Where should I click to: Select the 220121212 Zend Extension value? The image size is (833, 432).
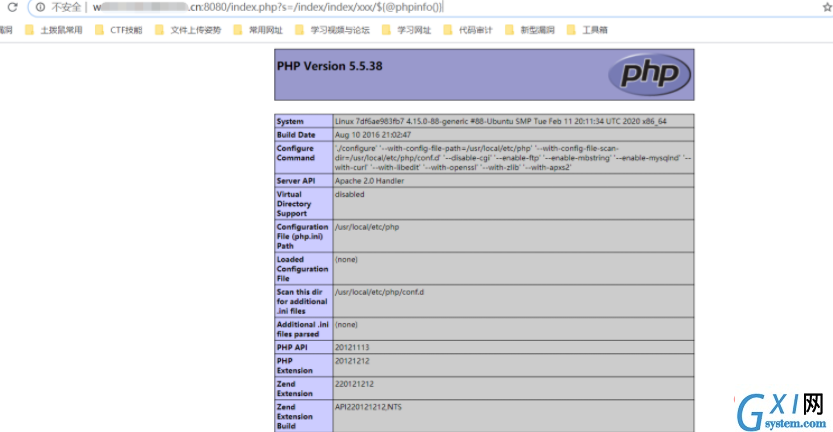click(354, 384)
